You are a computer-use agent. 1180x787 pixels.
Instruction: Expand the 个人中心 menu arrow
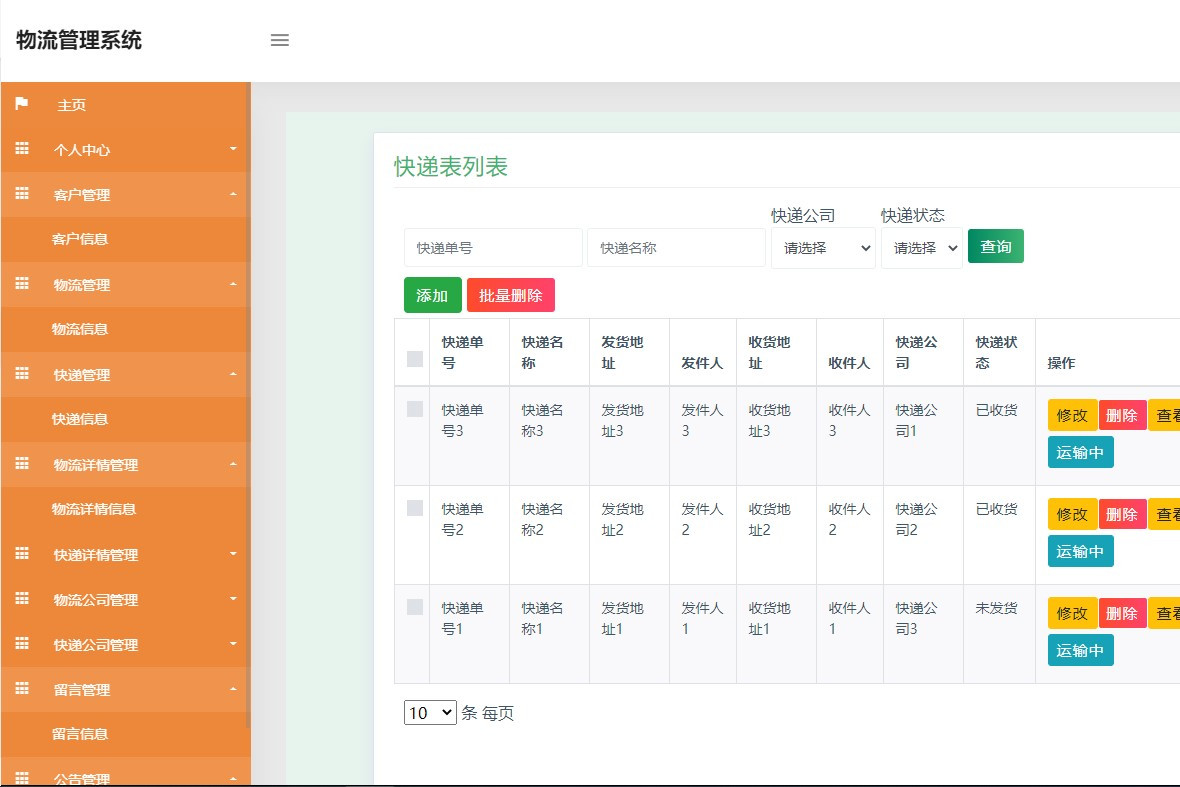[x=233, y=149]
